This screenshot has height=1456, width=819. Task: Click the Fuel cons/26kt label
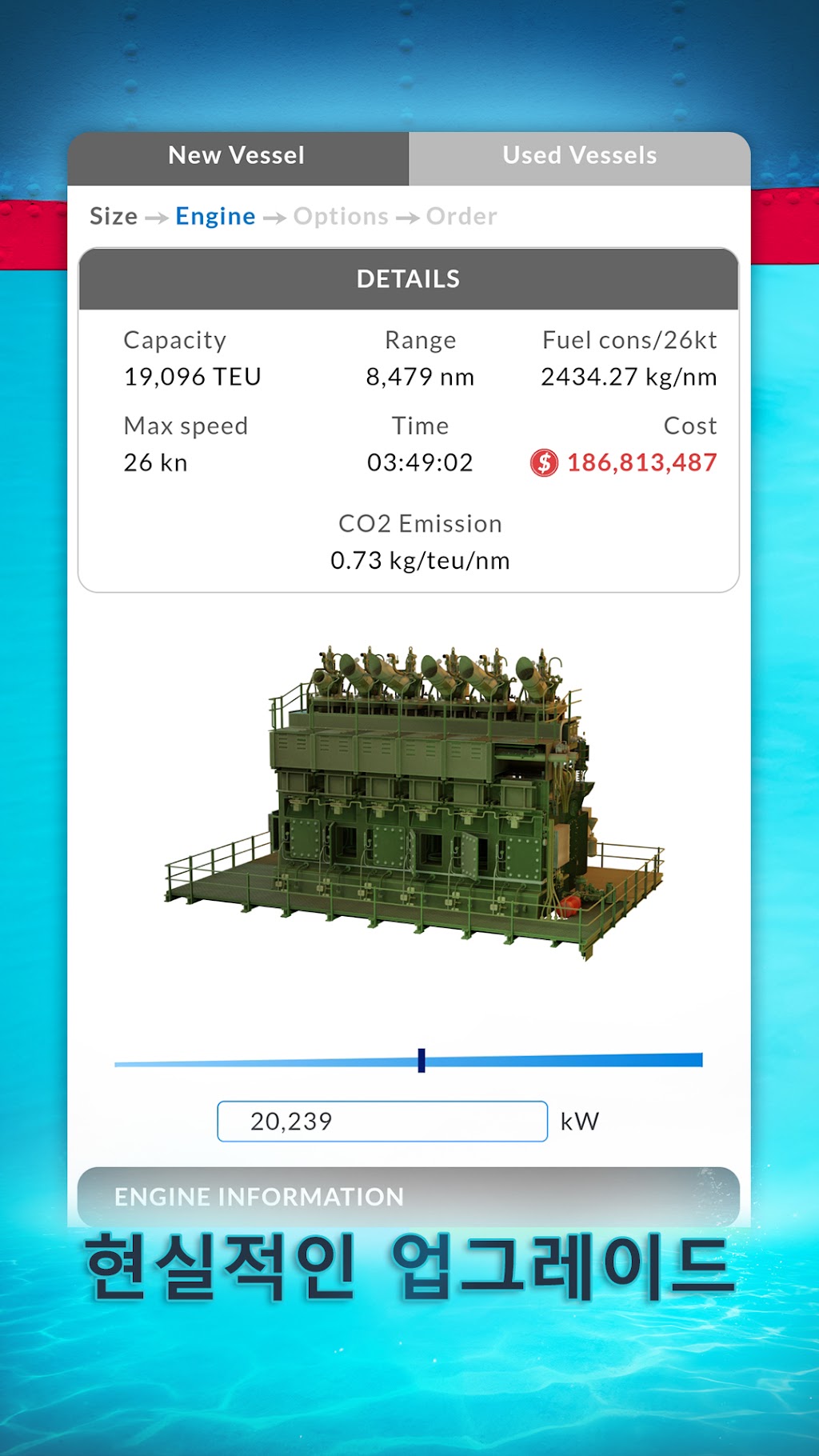point(629,340)
